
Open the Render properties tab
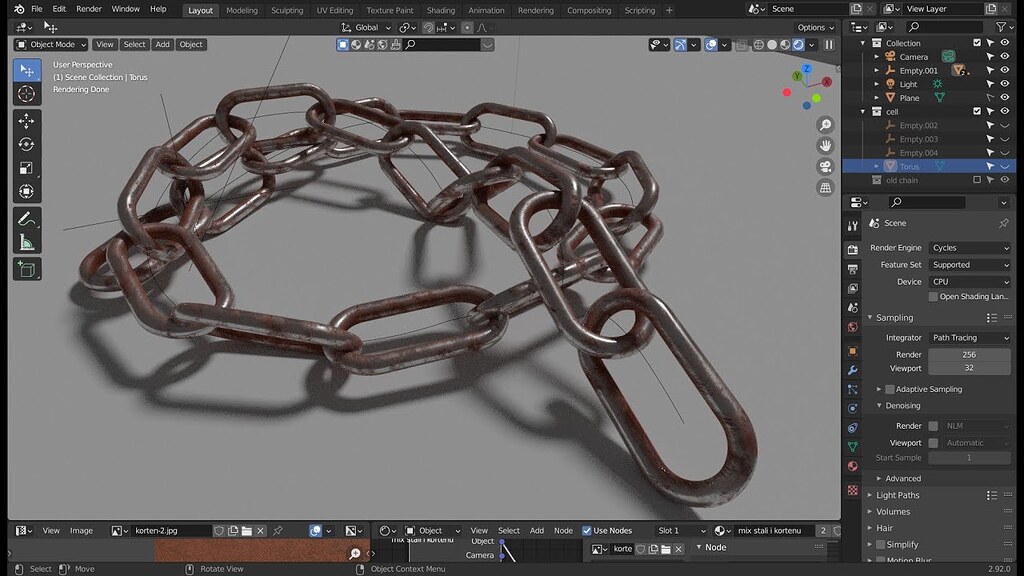click(x=852, y=249)
